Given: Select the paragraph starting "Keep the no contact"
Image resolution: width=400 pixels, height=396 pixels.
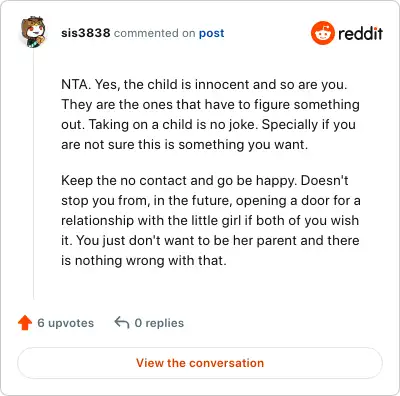Looking at the screenshot, I should click(x=211, y=220).
